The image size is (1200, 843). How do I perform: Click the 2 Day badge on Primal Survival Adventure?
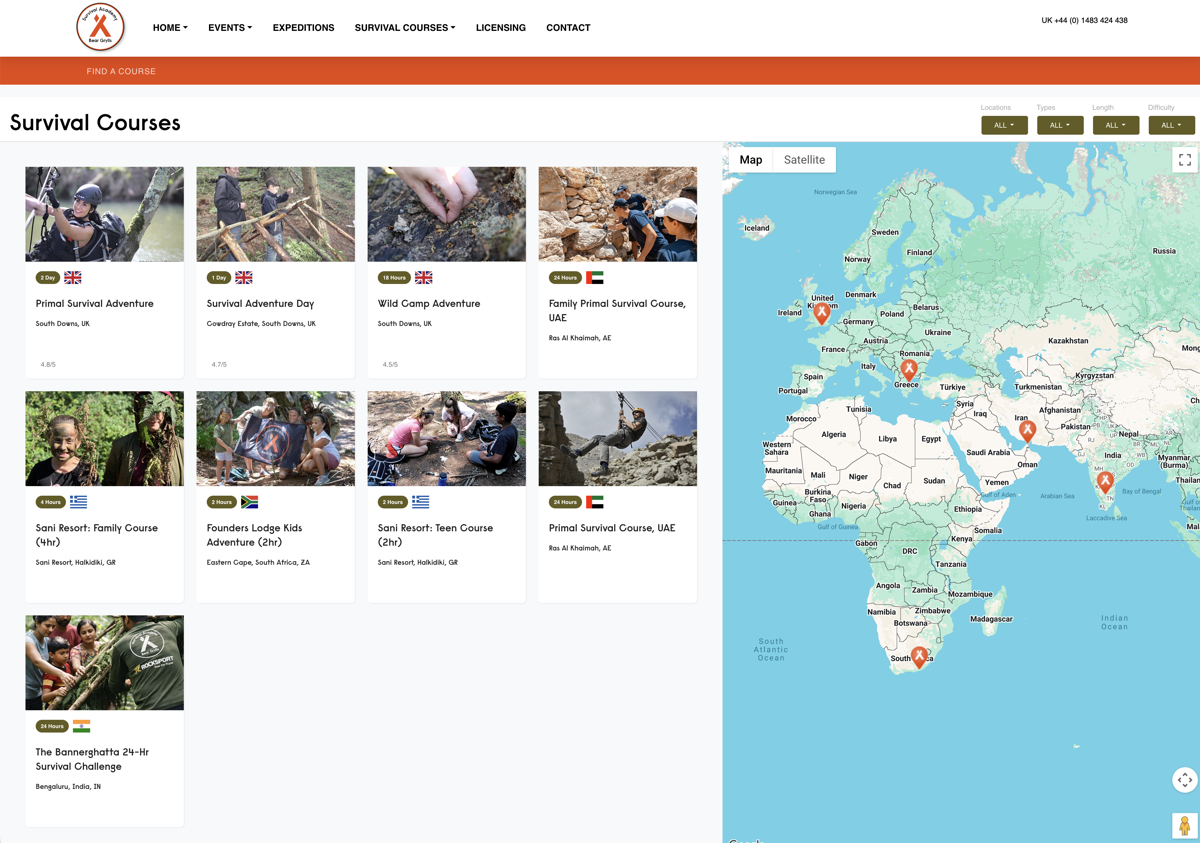point(48,278)
